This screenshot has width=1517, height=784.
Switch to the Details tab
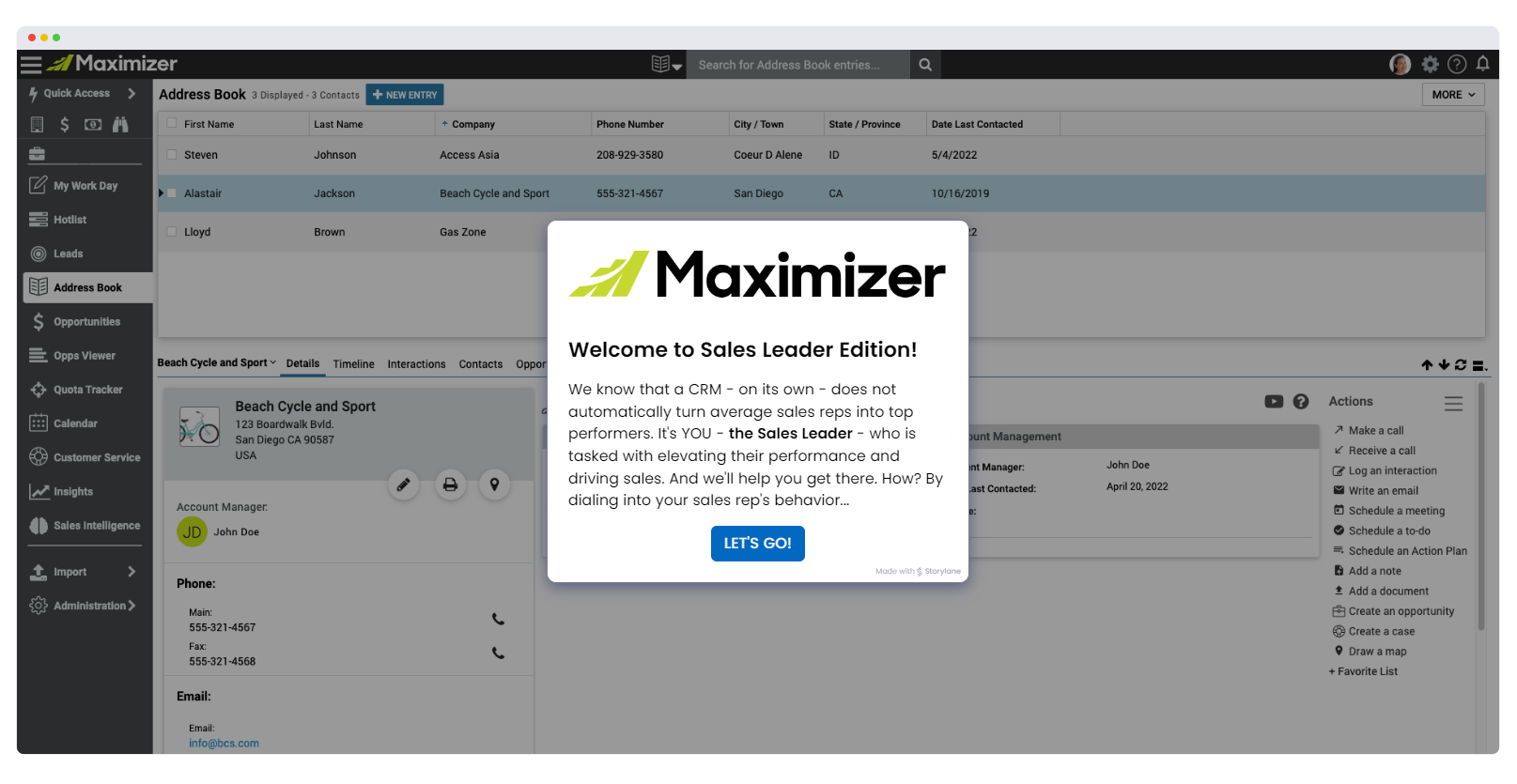click(302, 363)
